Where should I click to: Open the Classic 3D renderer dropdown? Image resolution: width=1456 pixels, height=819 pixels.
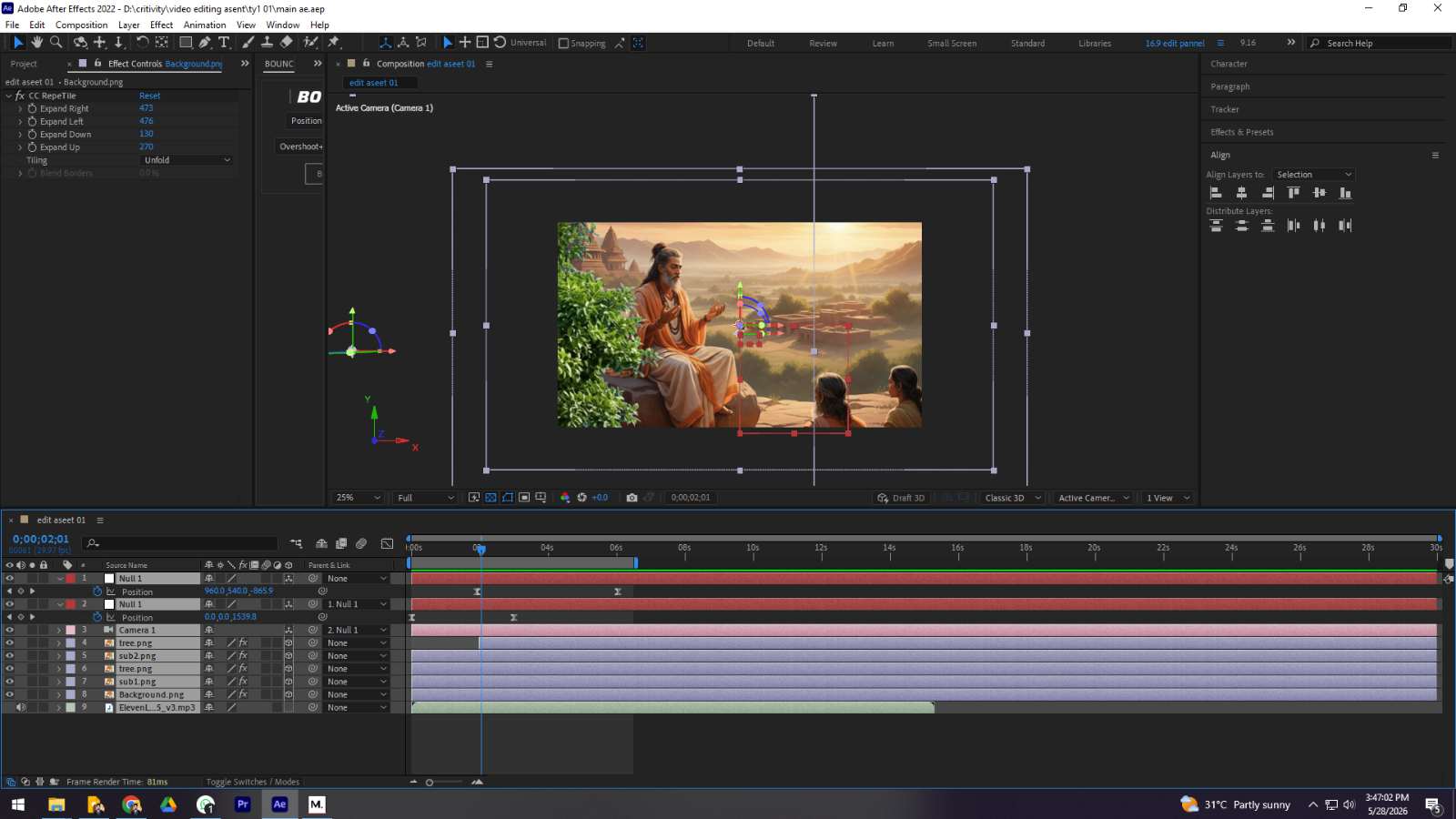click(1014, 498)
